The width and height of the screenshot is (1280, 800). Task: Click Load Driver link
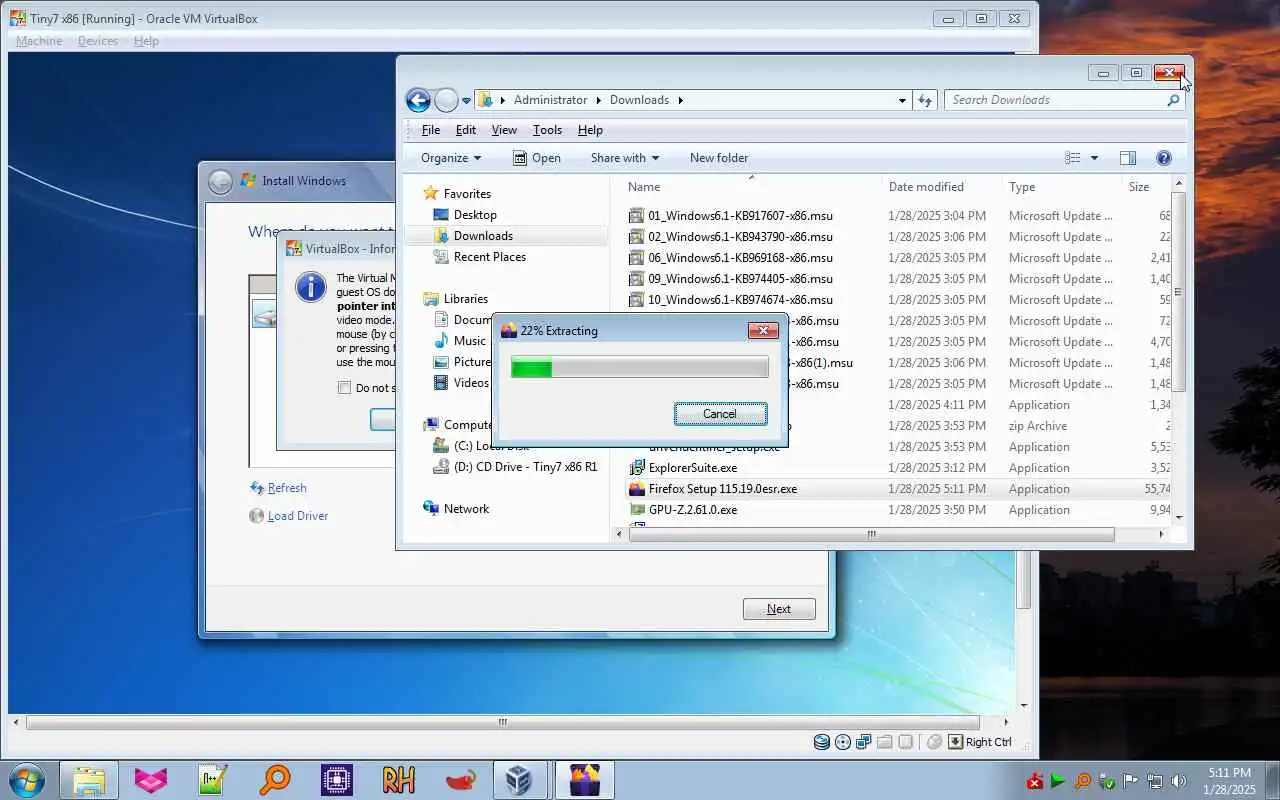[x=298, y=516]
